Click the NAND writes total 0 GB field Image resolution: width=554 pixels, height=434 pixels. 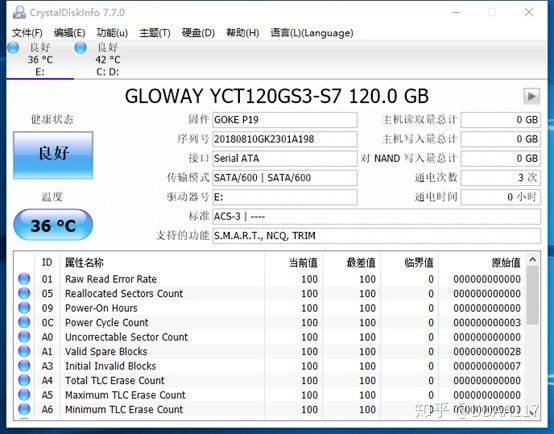pyautogui.click(x=501, y=158)
